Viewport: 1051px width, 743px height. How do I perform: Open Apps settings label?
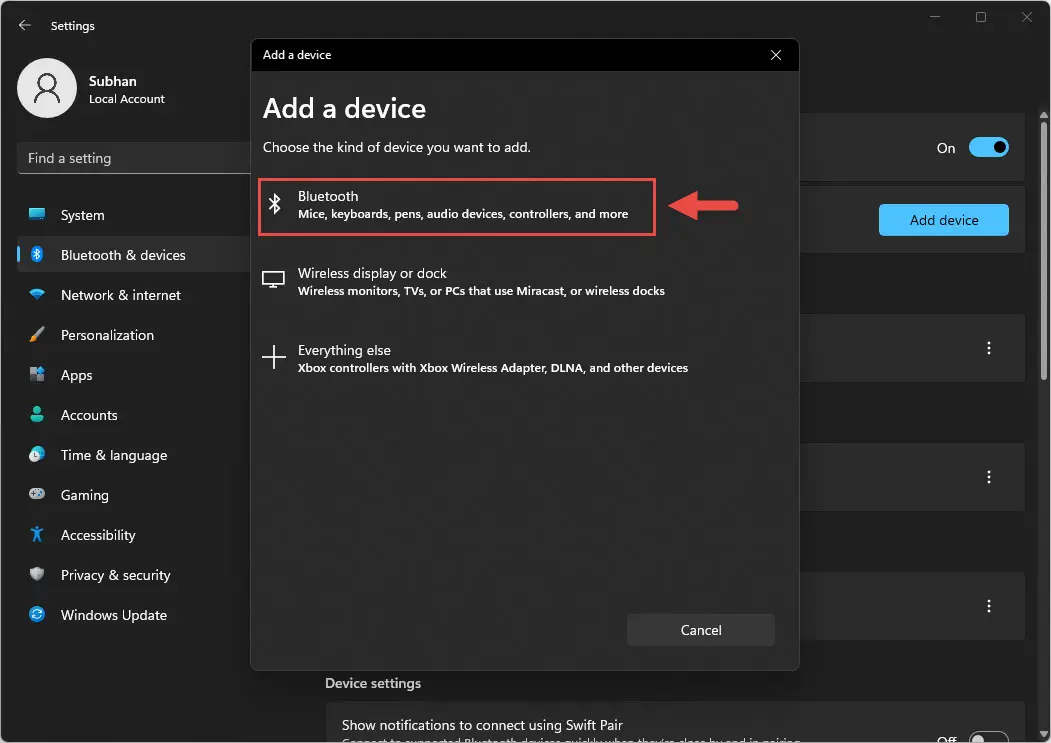pyautogui.click(x=76, y=376)
